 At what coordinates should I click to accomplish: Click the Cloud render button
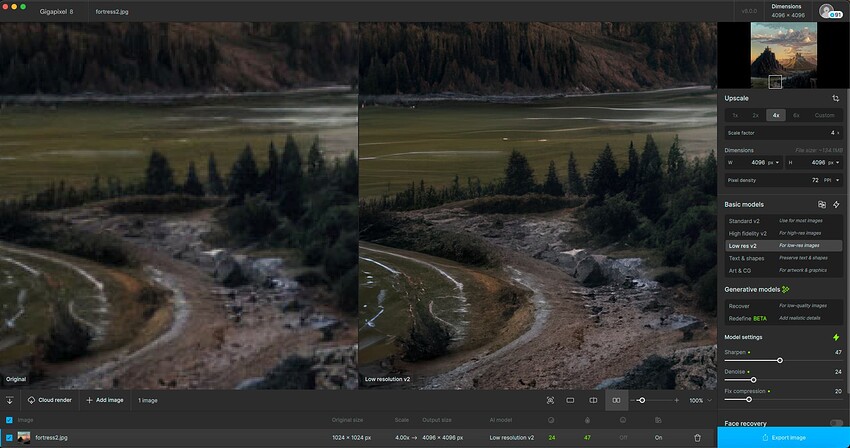click(x=49, y=400)
